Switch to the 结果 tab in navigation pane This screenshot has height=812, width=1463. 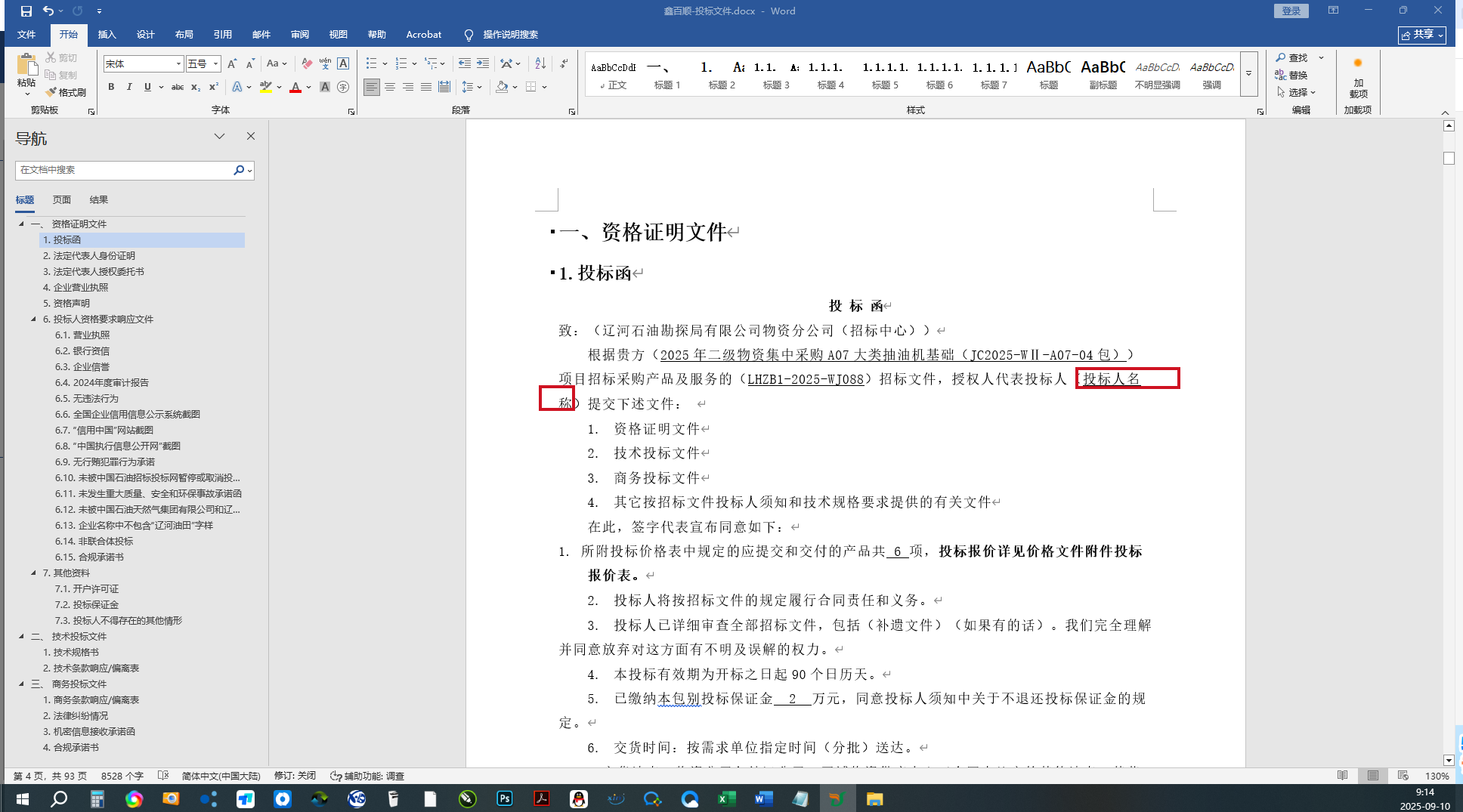pos(99,200)
